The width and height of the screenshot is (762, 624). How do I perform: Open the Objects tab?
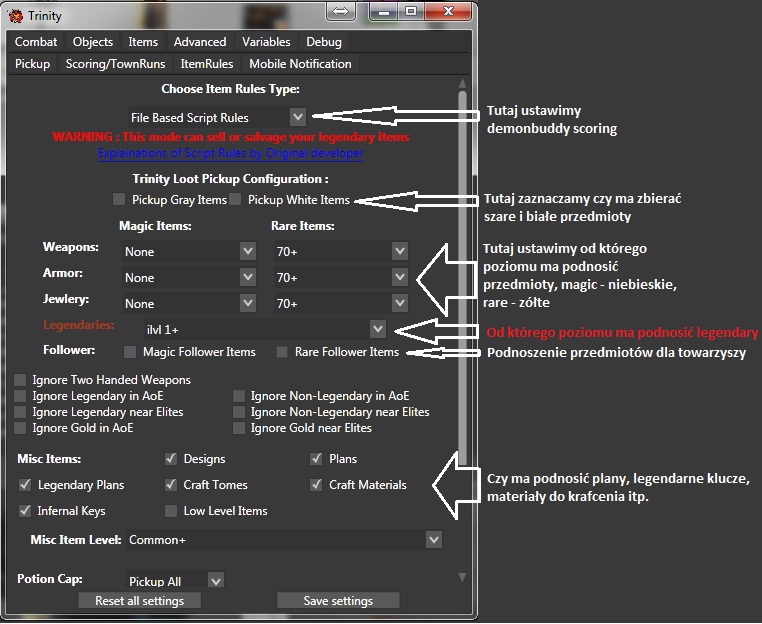[93, 42]
